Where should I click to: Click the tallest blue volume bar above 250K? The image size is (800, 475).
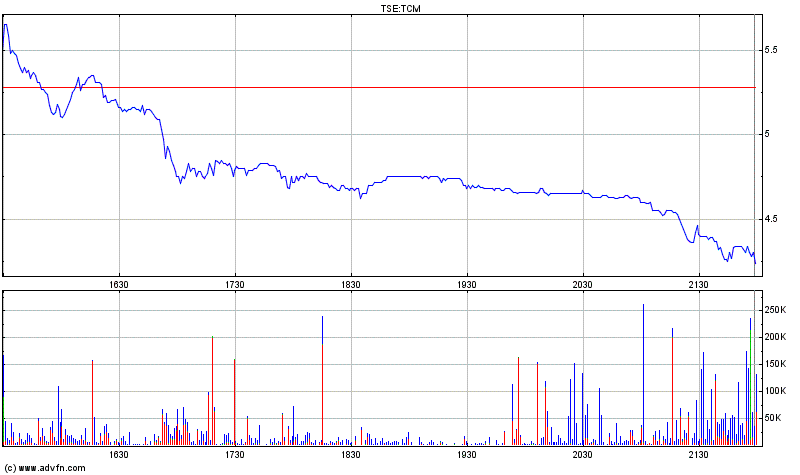coord(643,375)
